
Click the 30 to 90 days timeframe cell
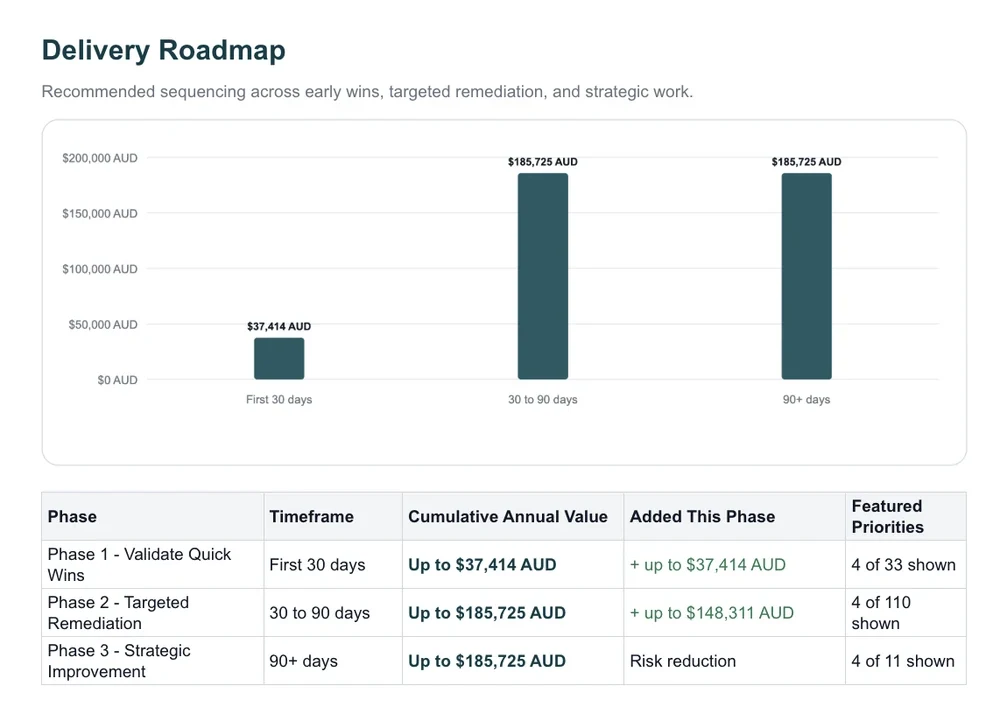tap(333, 613)
